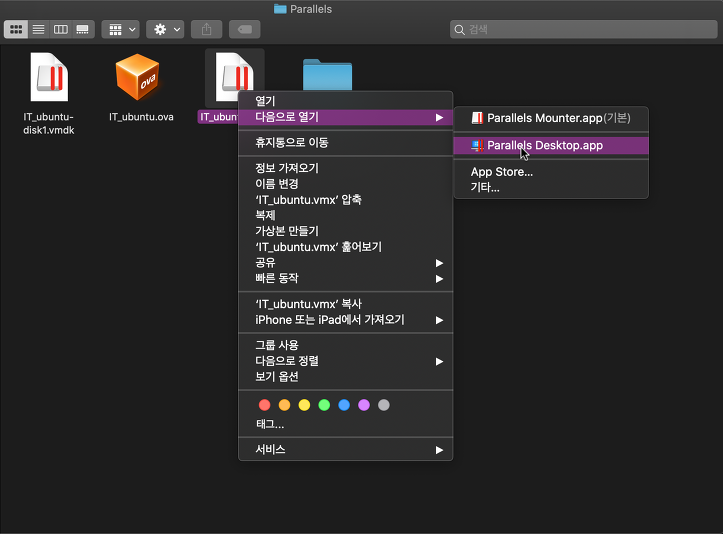Viewport: 723px width, 534px height.
Task: Apply the green tag color
Action: coord(324,405)
